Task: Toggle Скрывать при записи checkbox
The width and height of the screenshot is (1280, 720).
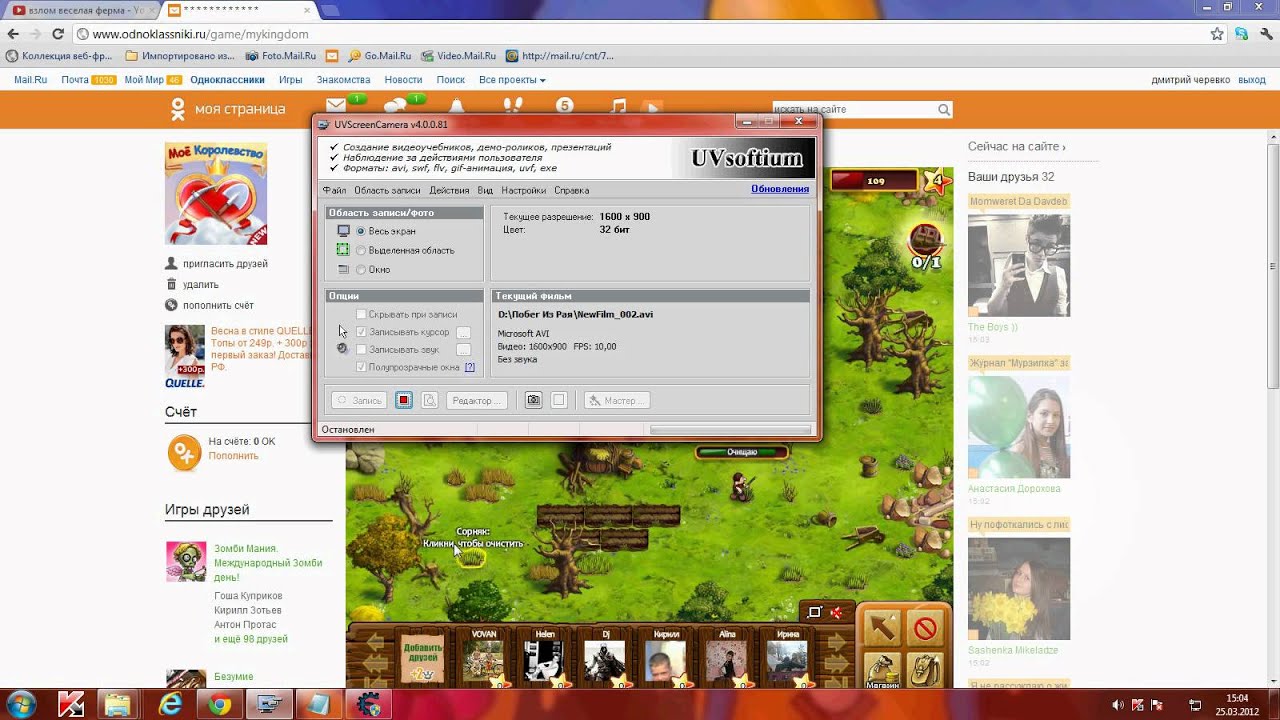Action: point(362,314)
